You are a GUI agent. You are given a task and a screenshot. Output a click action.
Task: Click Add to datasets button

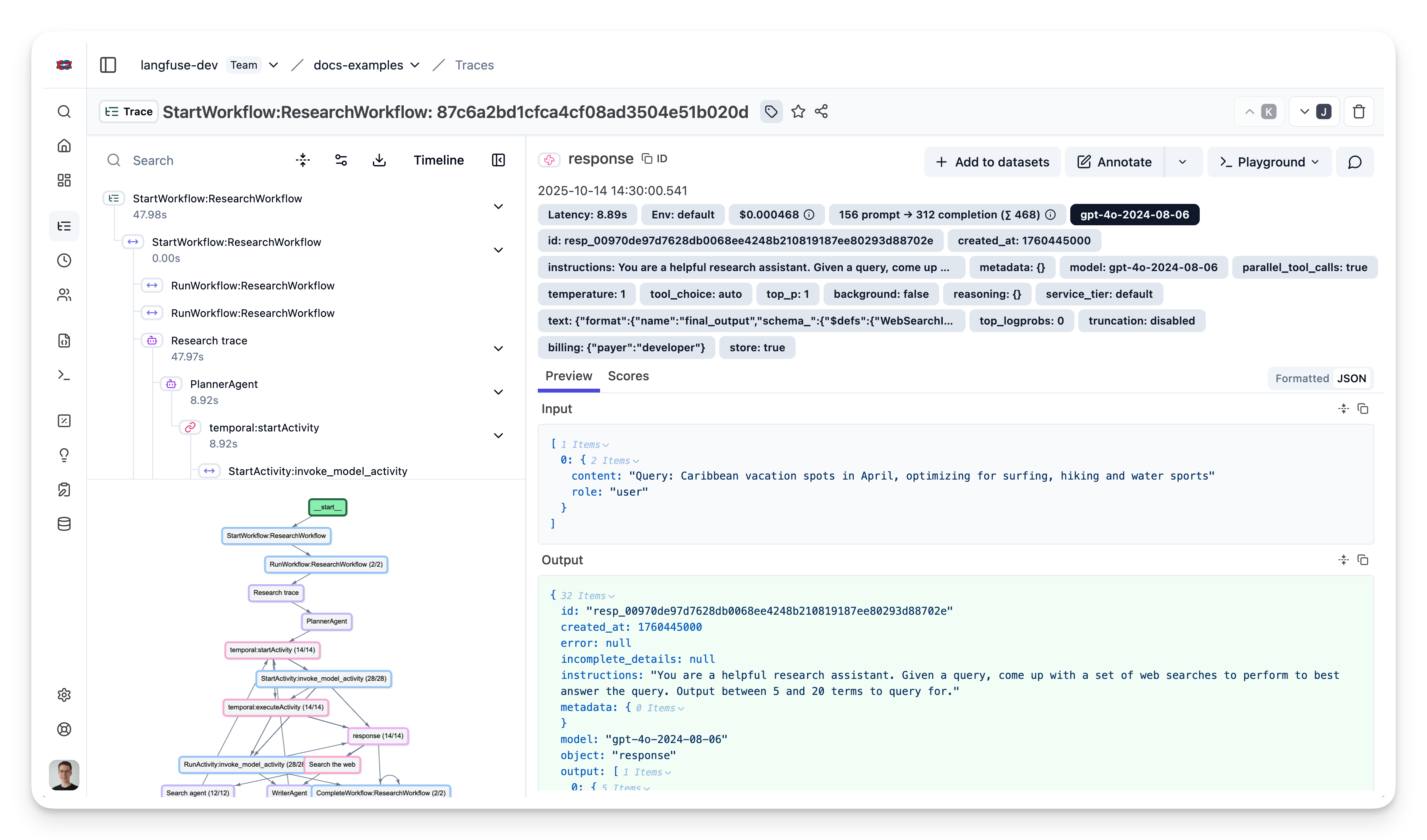tap(992, 162)
